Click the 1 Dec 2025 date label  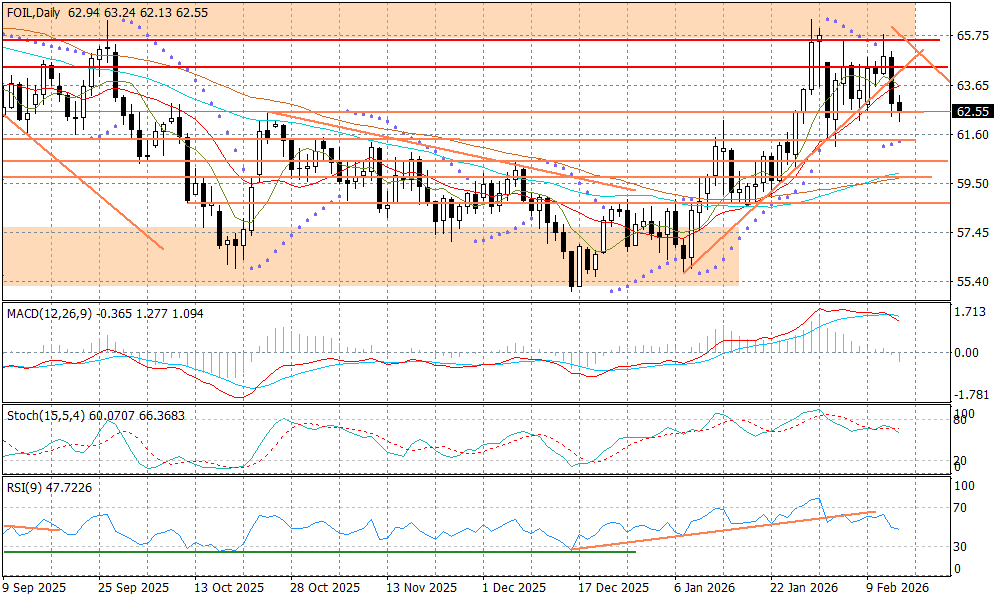(513, 588)
